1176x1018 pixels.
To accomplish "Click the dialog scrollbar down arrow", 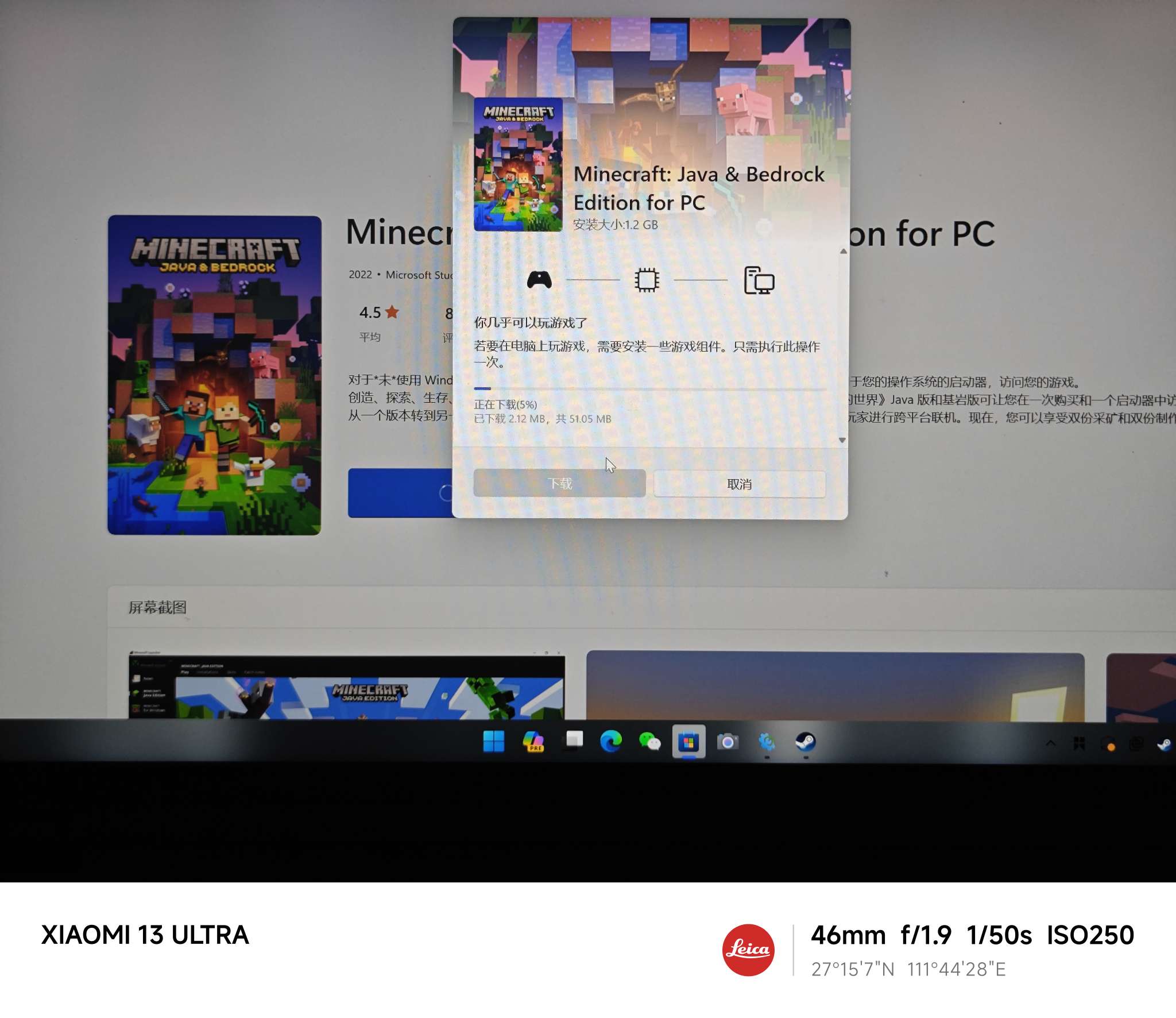I will tap(842, 440).
